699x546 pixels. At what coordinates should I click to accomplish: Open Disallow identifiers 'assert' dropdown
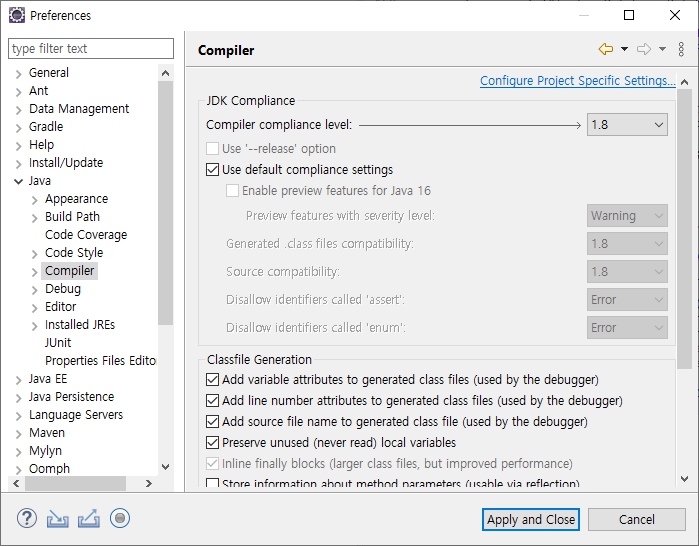627,300
